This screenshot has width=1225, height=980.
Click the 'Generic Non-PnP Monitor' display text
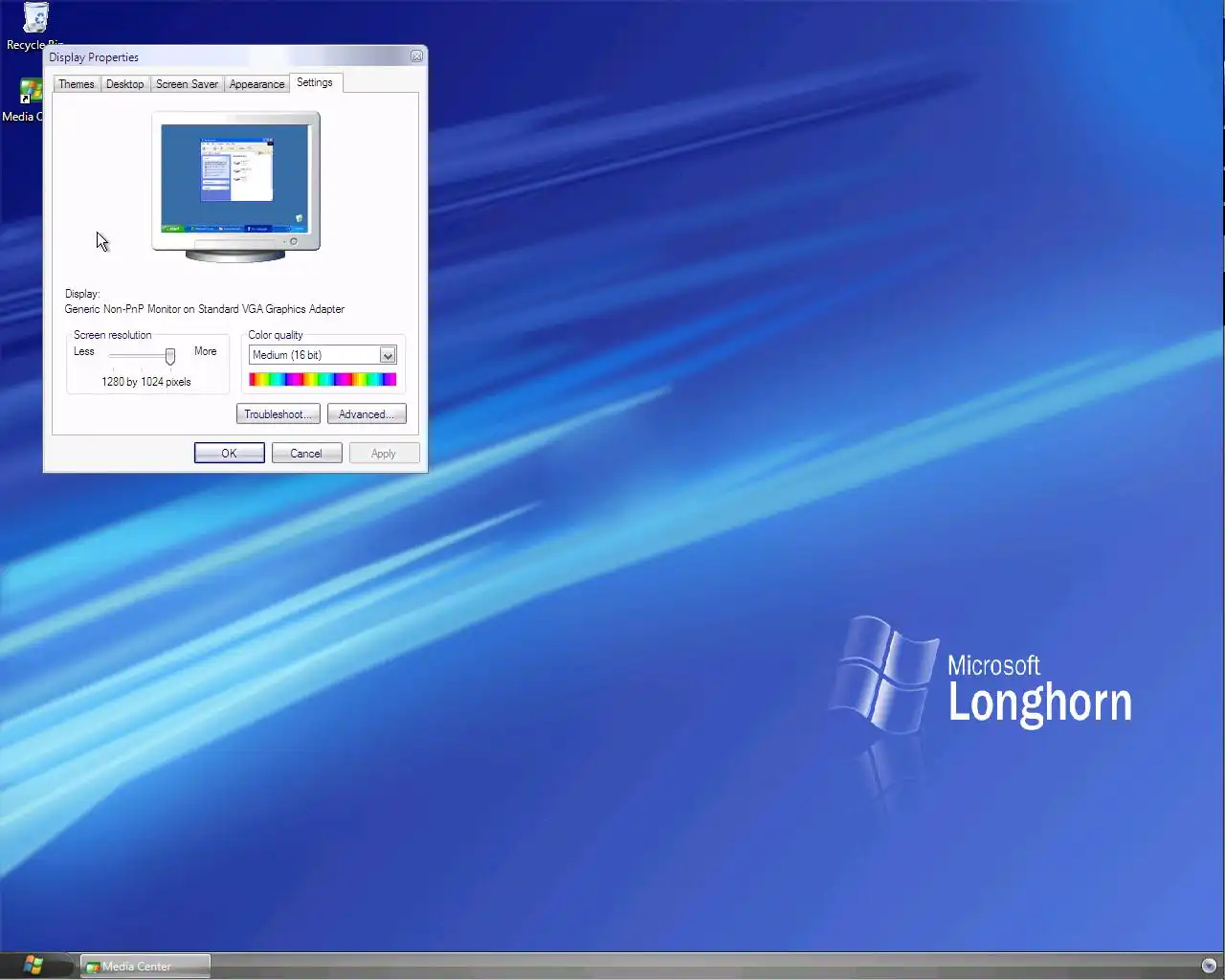205,309
